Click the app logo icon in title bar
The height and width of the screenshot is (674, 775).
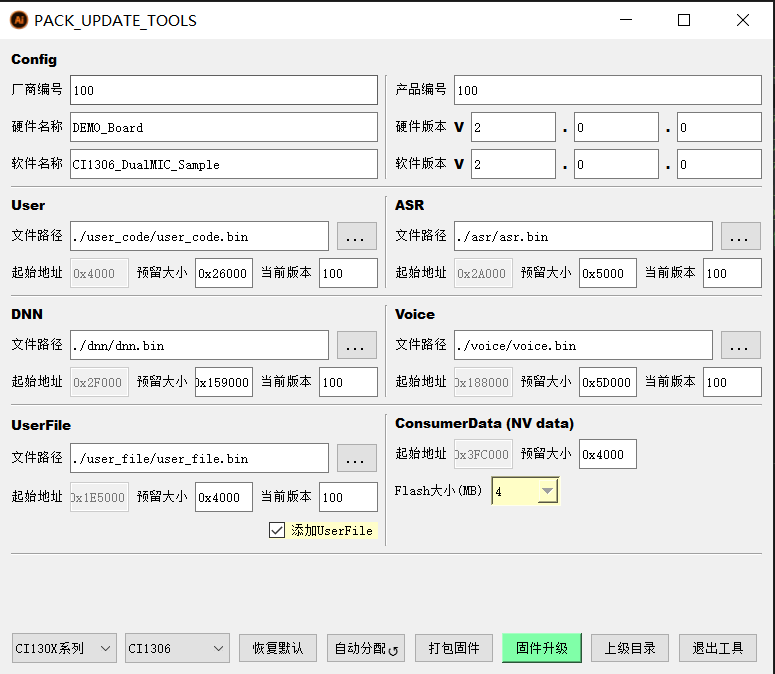[18, 20]
